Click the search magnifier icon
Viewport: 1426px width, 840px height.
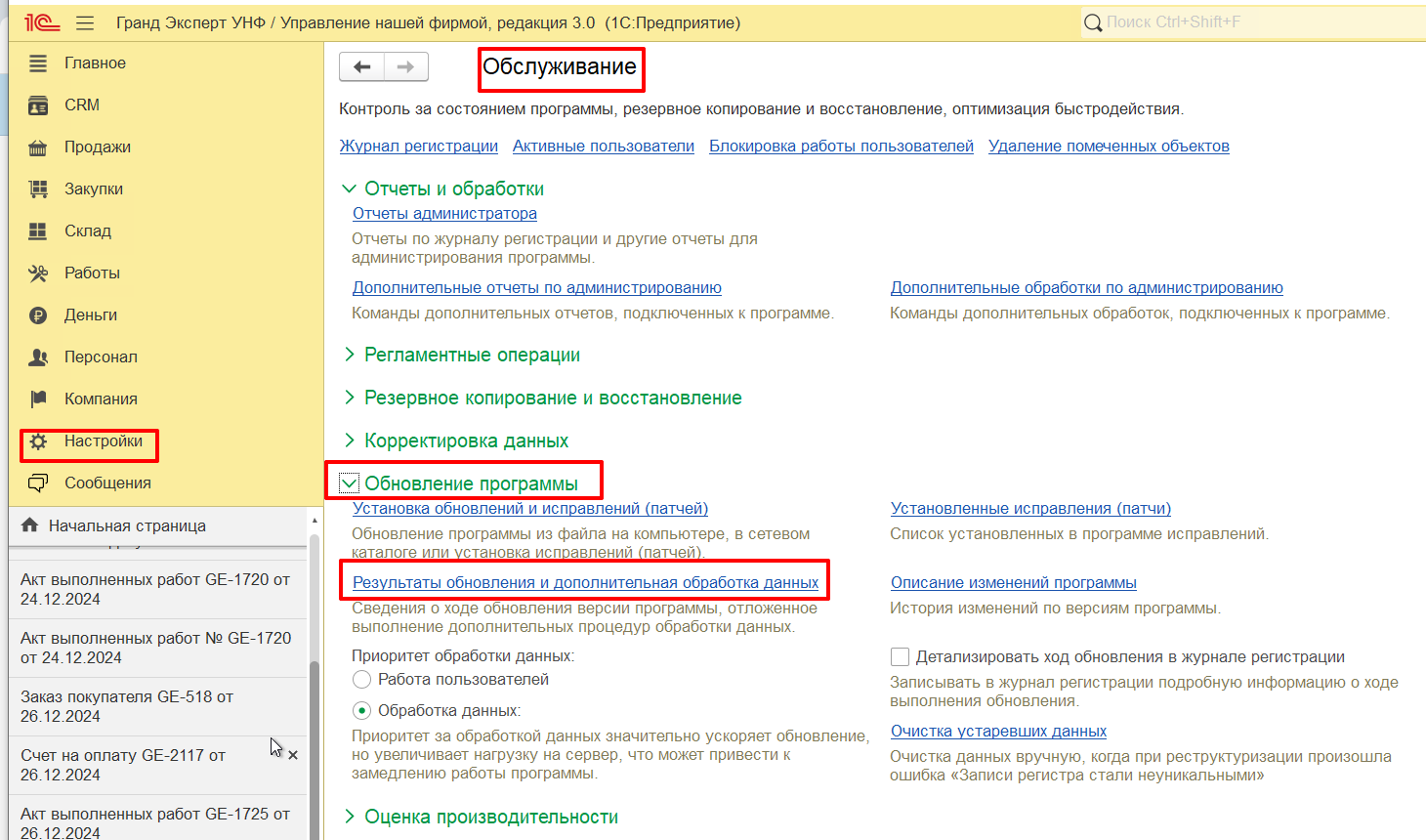1094,22
